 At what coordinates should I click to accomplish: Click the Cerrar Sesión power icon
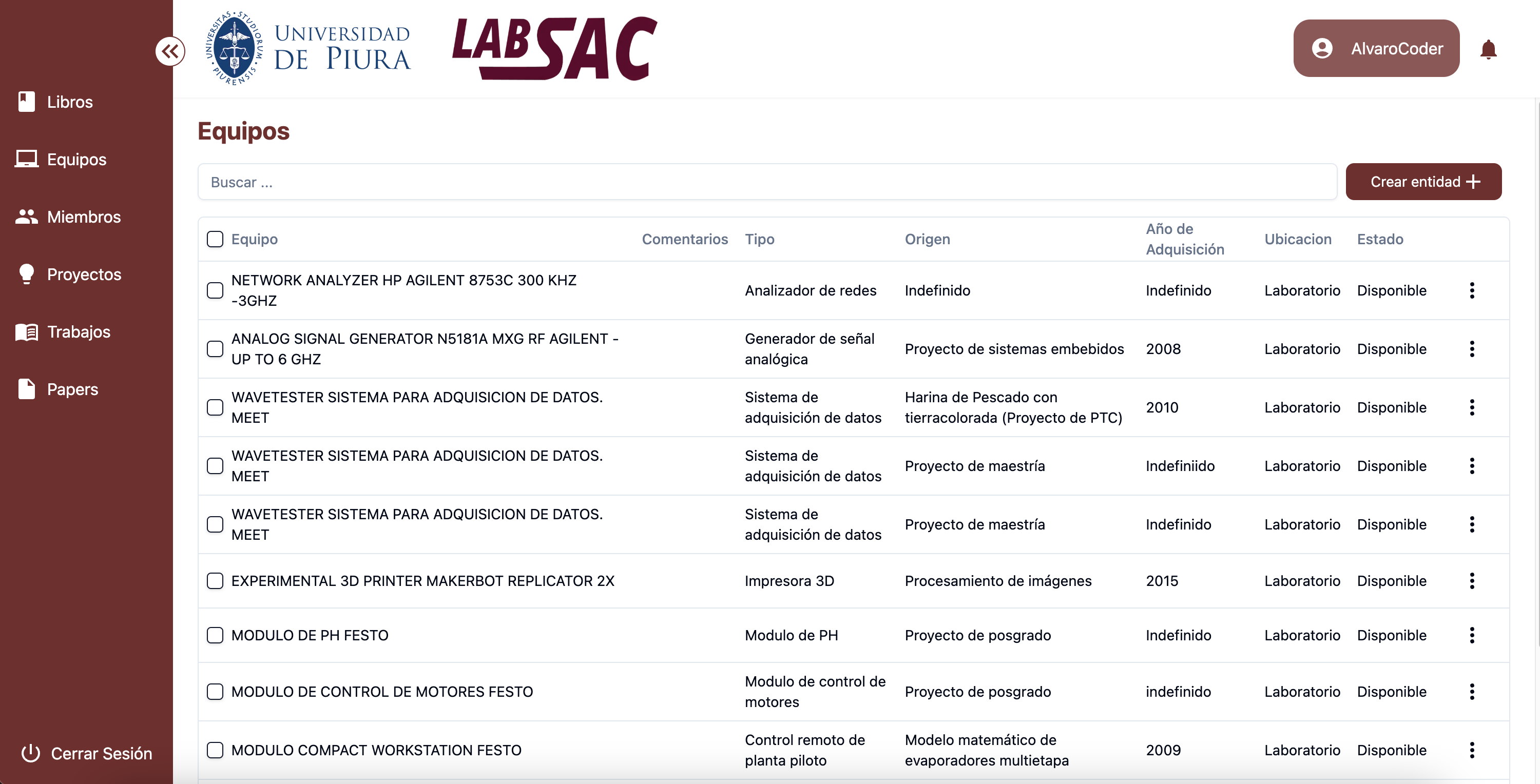coord(30,753)
